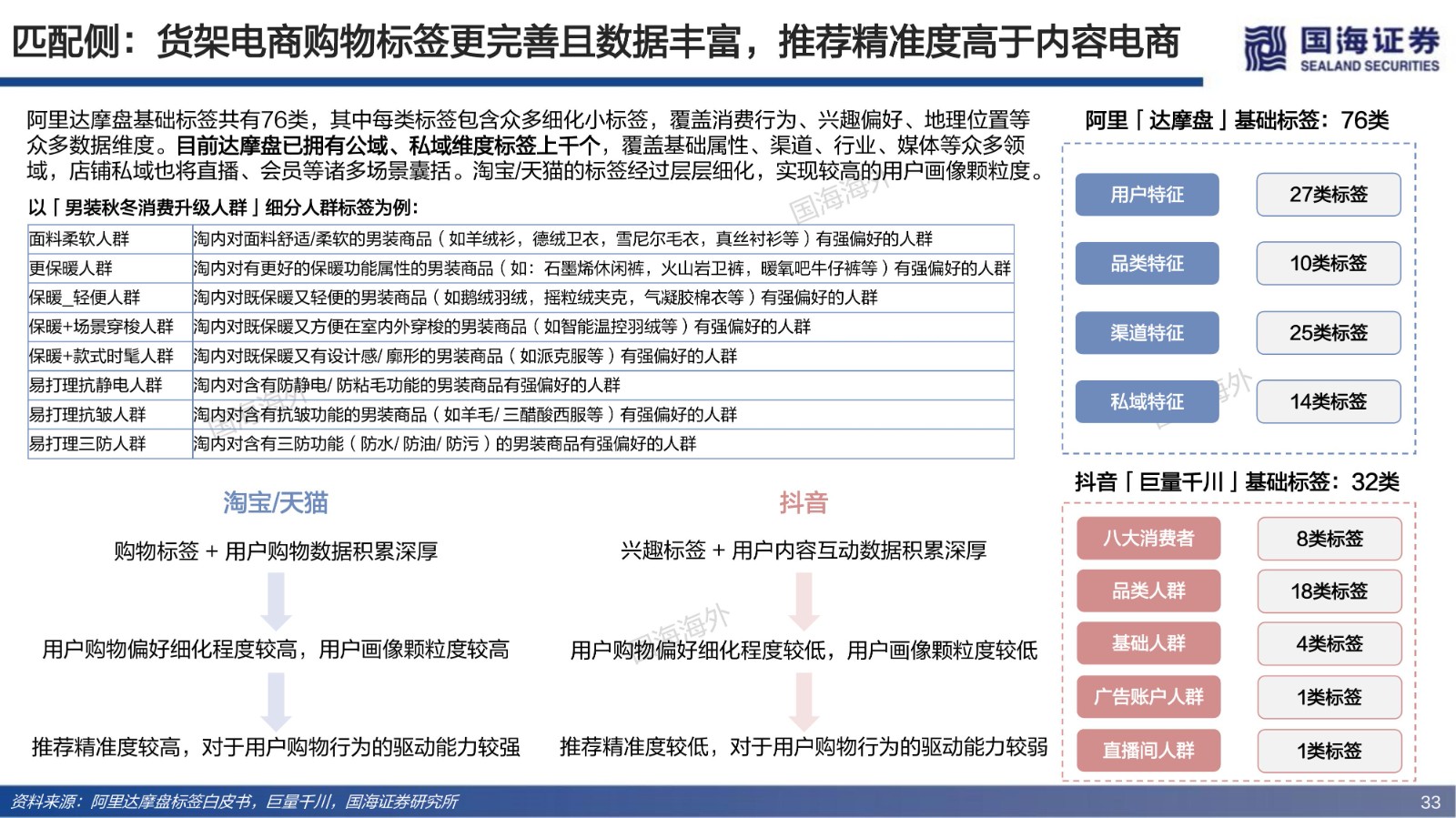Click the SEALAND SECURITIES text under the logo
This screenshot has height=818, width=1456.
click(x=1370, y=66)
